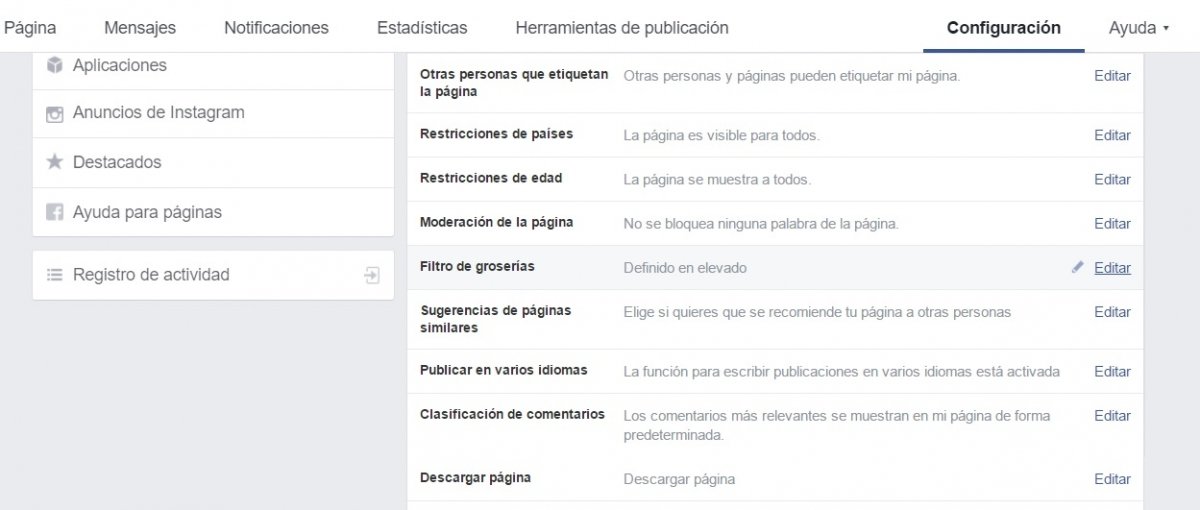Click 'La página es visible para todos.' text
This screenshot has height=510, width=1200.
(721, 135)
